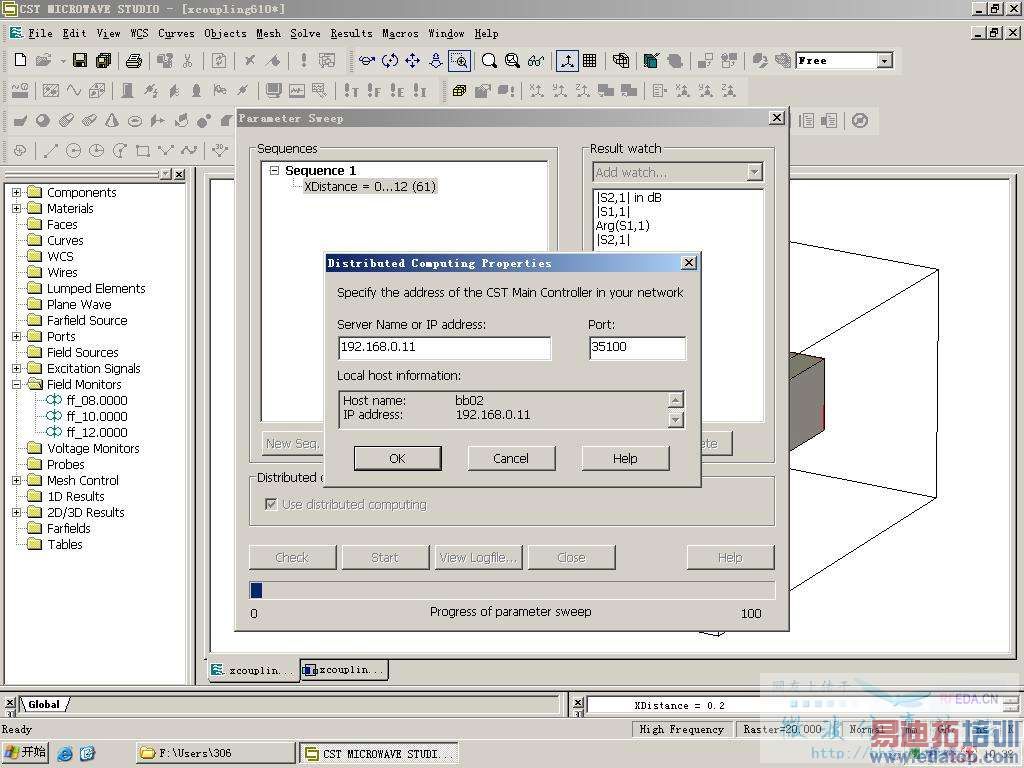Click the View Logfile button
The height and width of the screenshot is (768, 1024).
[478, 558]
